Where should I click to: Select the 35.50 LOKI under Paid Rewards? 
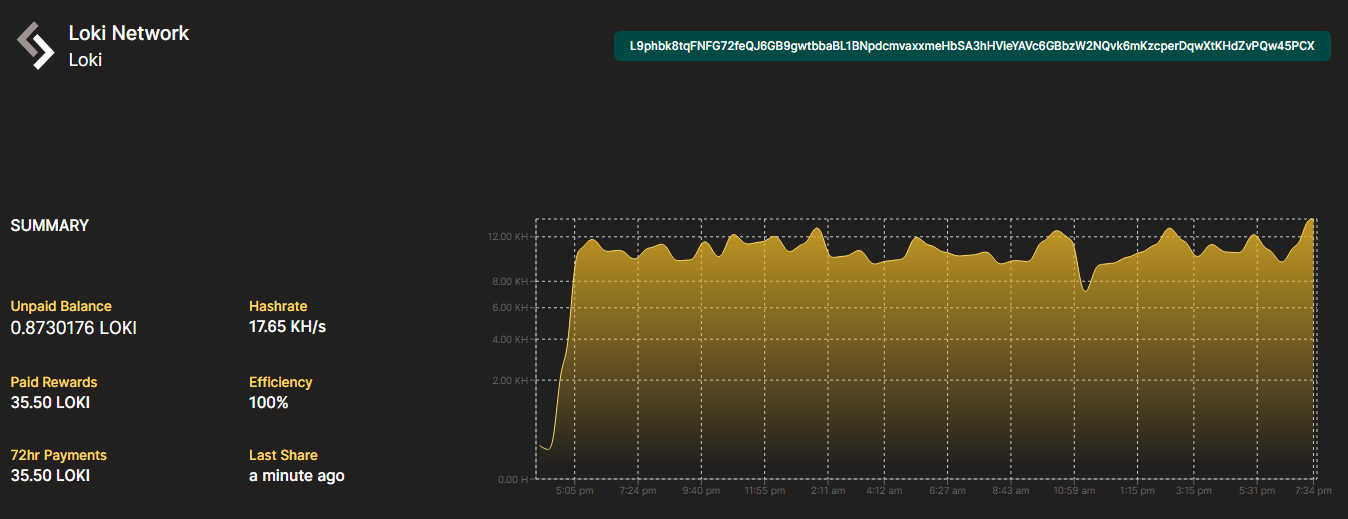click(50, 403)
